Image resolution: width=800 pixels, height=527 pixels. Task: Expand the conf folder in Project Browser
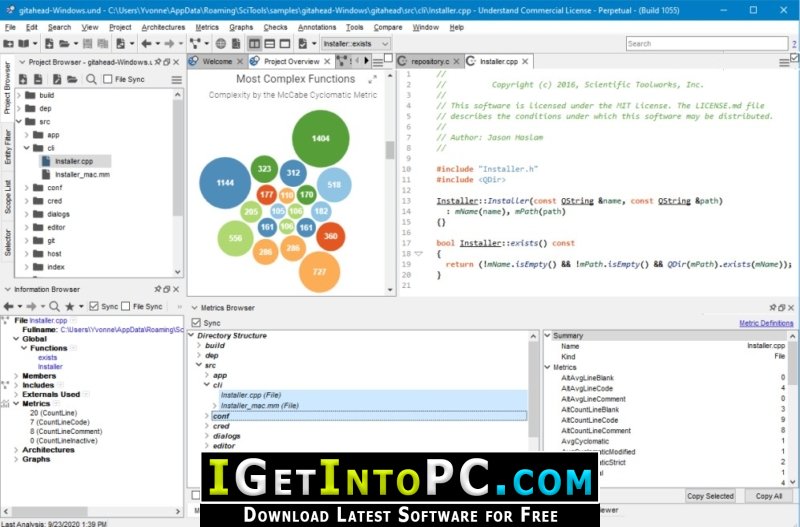(27, 188)
